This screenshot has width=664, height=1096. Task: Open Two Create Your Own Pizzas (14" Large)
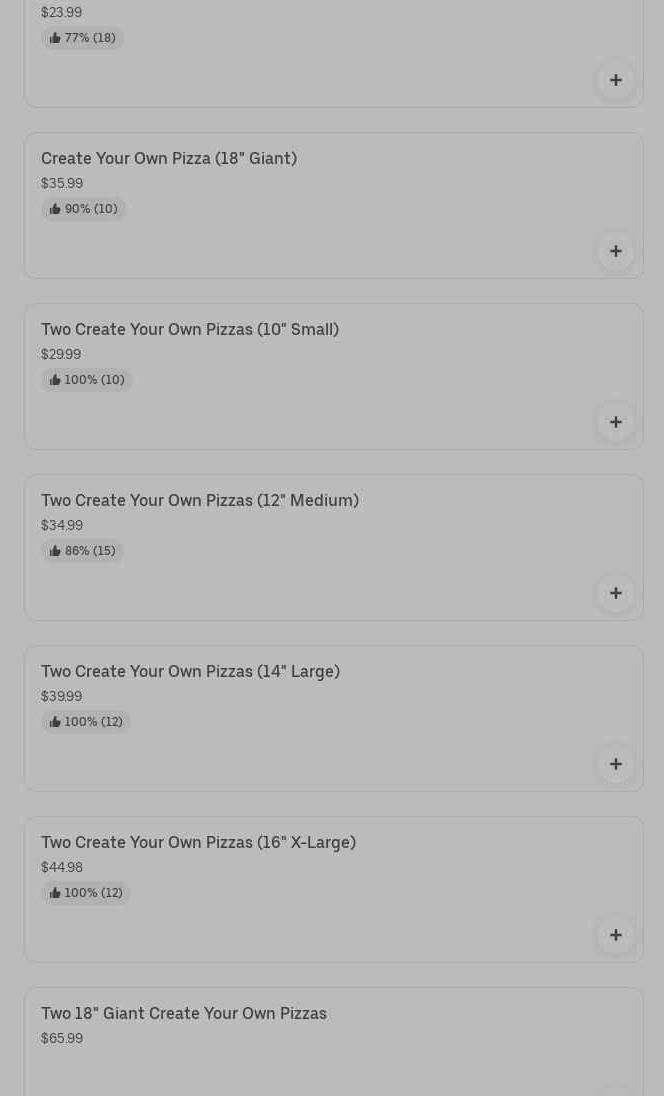(191, 672)
